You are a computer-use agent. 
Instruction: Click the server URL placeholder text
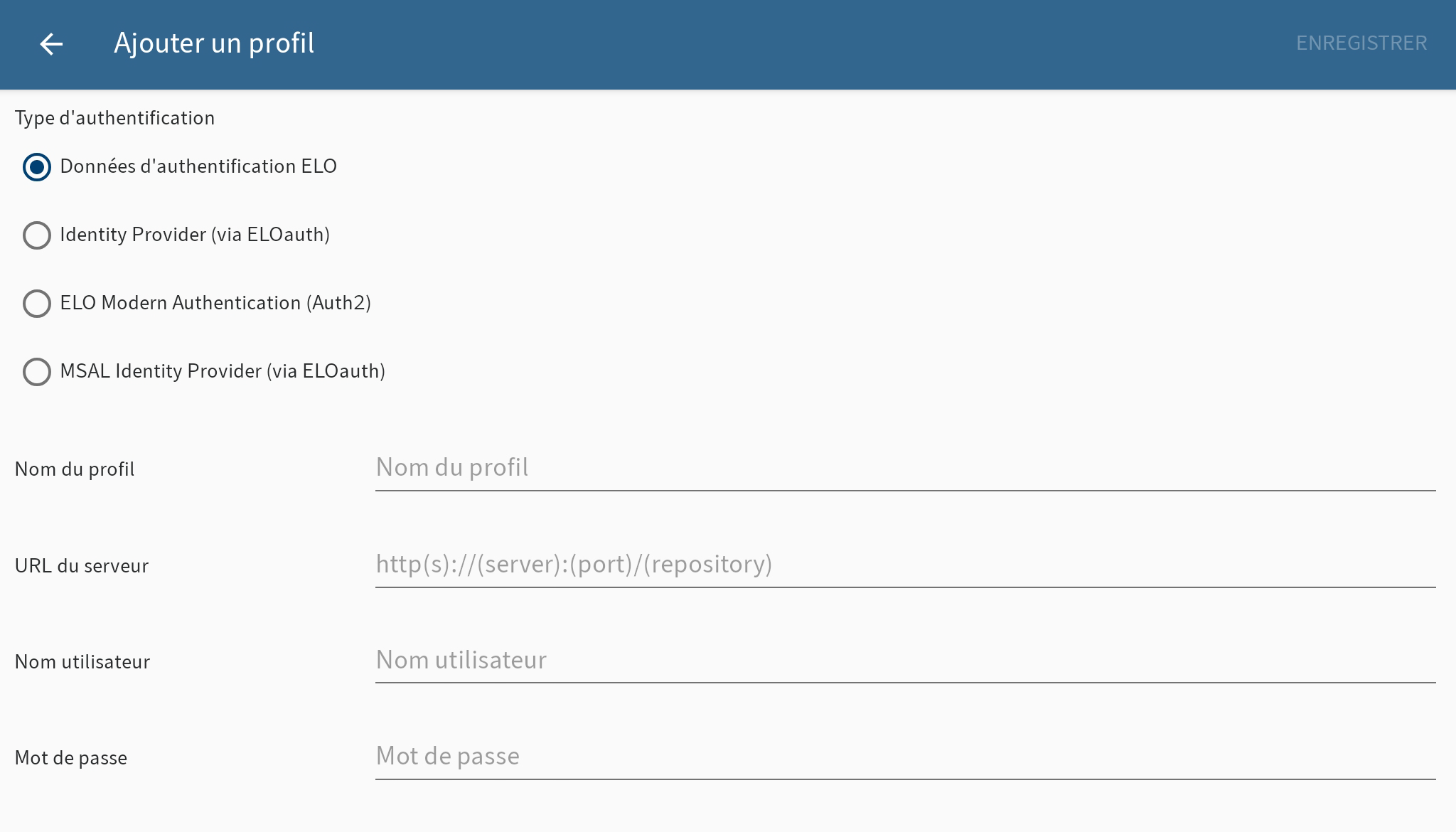[x=573, y=564]
